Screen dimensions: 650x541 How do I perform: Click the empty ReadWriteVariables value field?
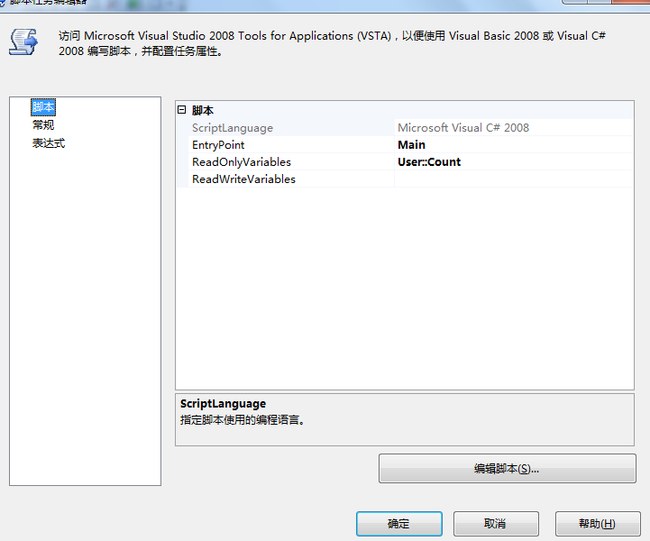point(513,179)
